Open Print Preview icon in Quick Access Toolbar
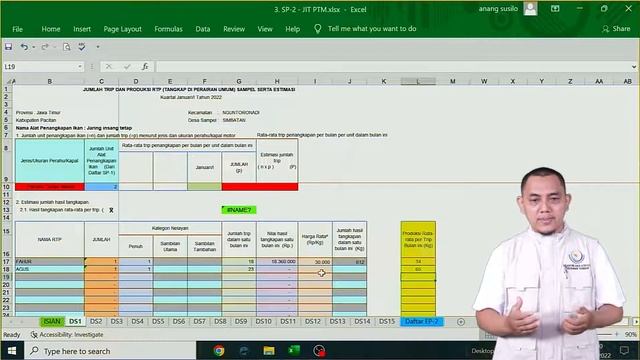The height and width of the screenshot is (360, 640). (x=67, y=47)
